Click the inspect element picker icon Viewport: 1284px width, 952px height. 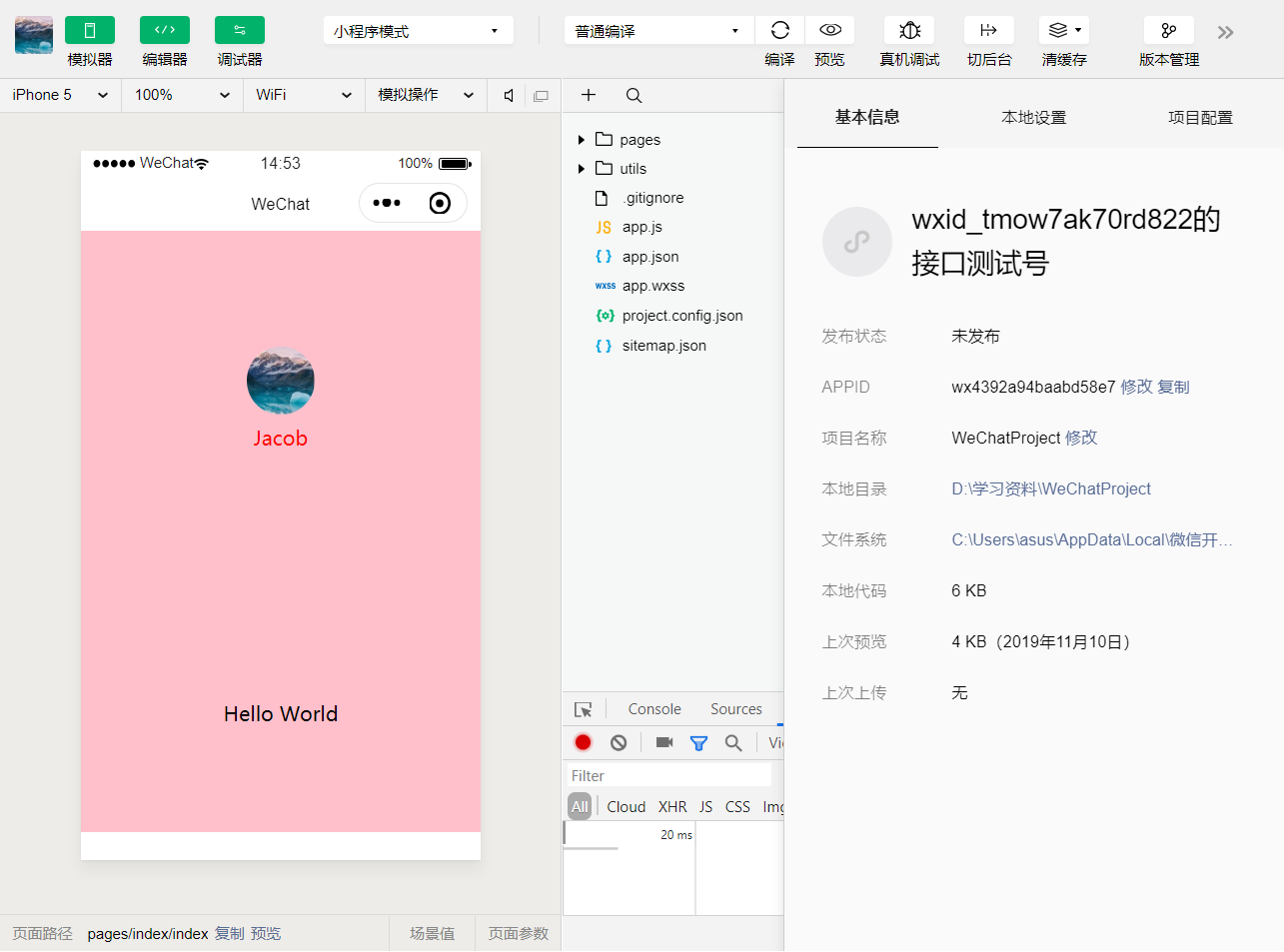[584, 710]
